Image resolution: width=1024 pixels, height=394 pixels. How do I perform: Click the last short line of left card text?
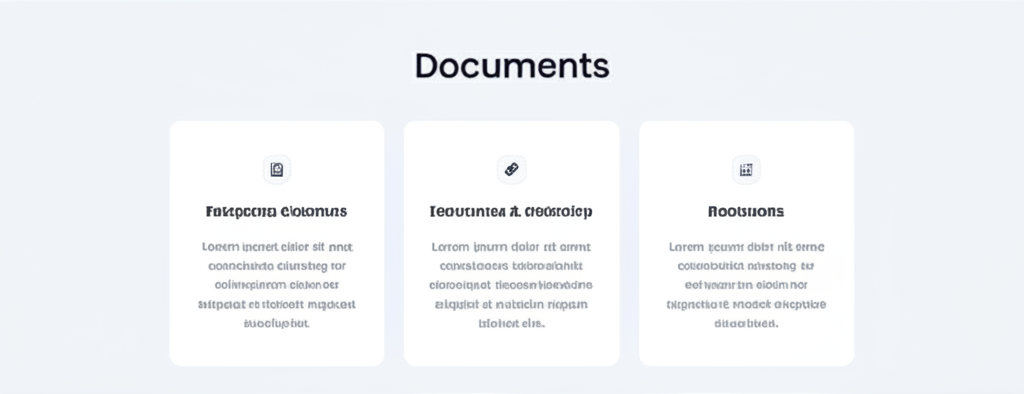(277, 323)
